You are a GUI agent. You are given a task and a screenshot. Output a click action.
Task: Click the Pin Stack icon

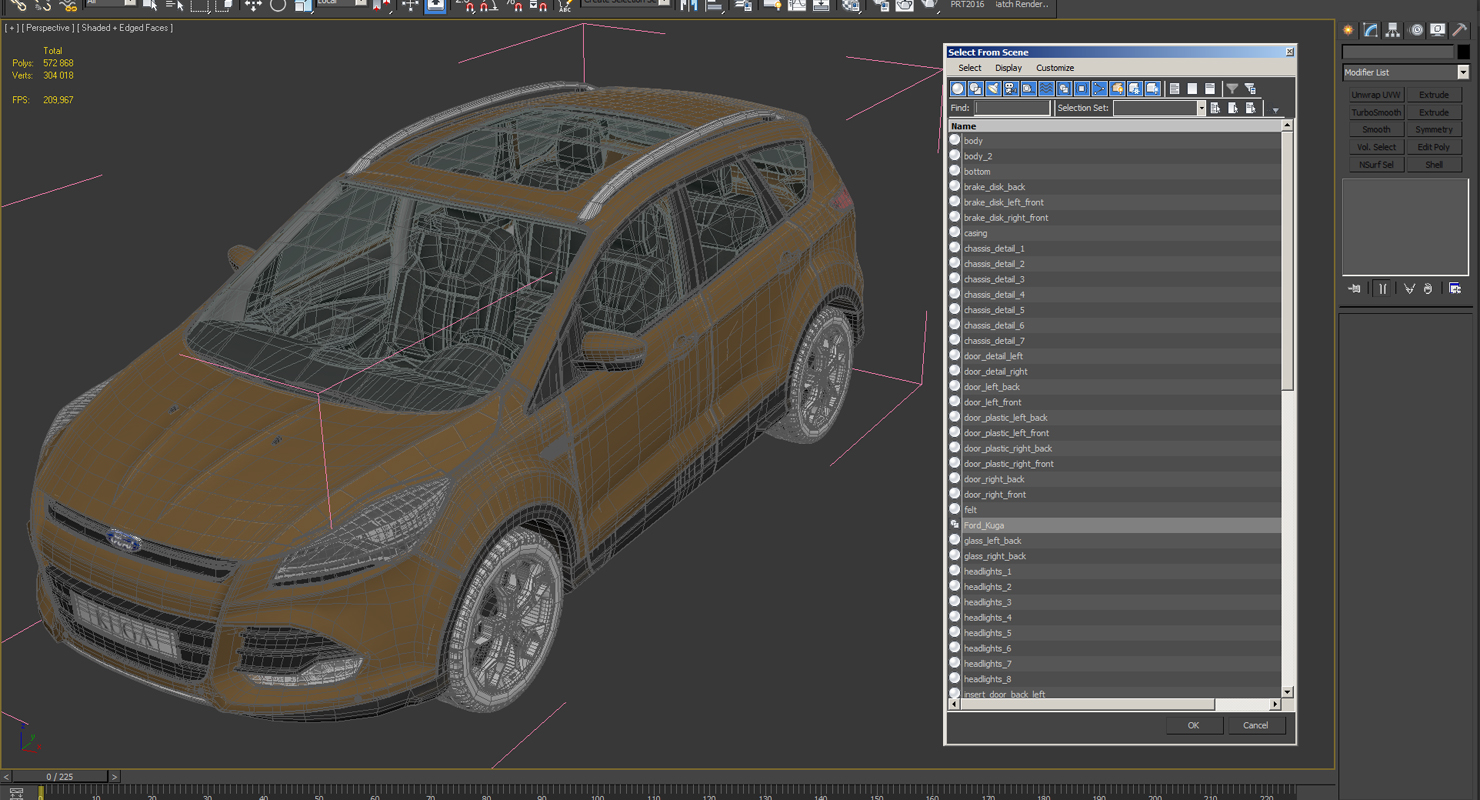pyautogui.click(x=1355, y=289)
